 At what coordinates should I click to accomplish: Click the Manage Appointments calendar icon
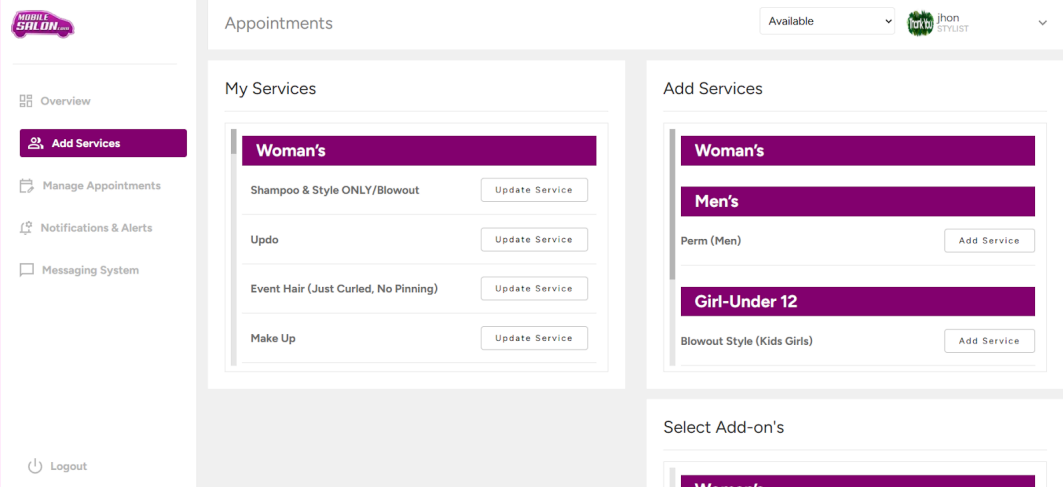point(27,186)
